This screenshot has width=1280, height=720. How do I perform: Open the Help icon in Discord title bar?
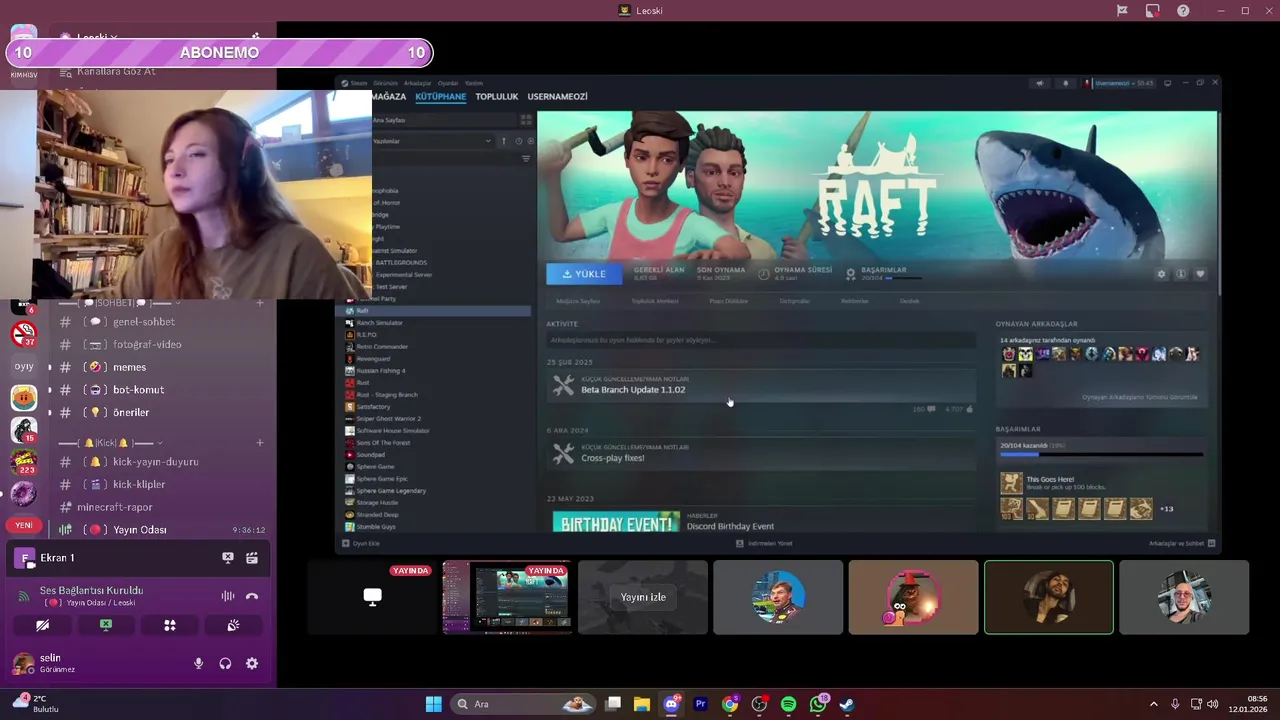click(1183, 11)
